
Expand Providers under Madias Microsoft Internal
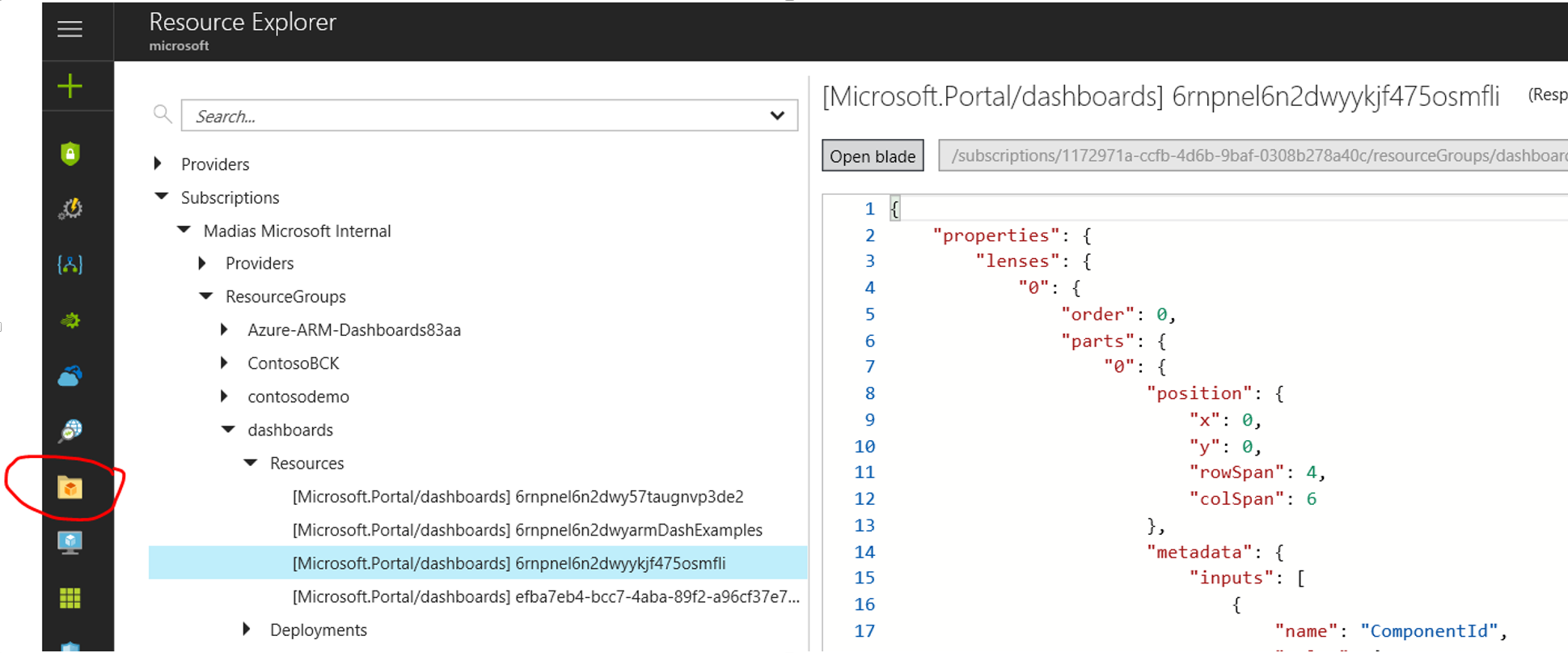coord(202,263)
